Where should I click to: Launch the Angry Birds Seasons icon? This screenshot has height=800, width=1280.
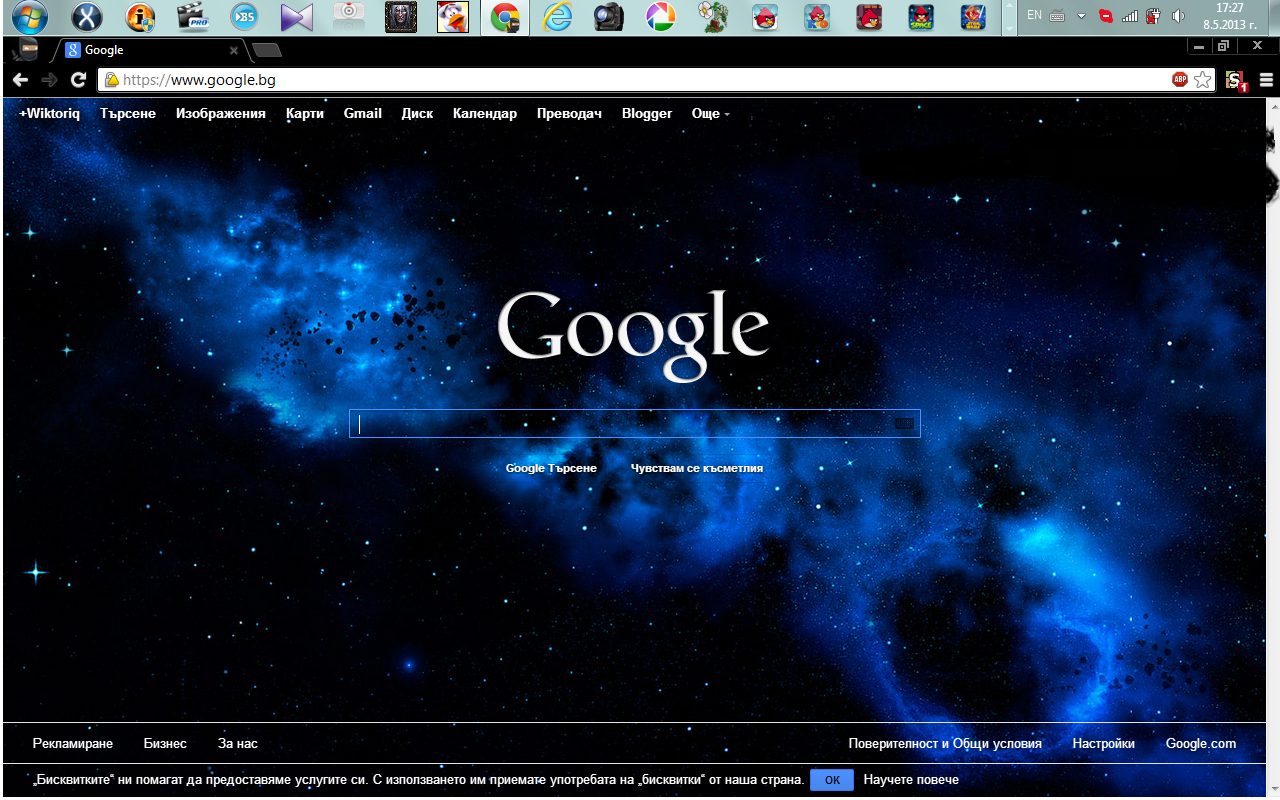869,17
